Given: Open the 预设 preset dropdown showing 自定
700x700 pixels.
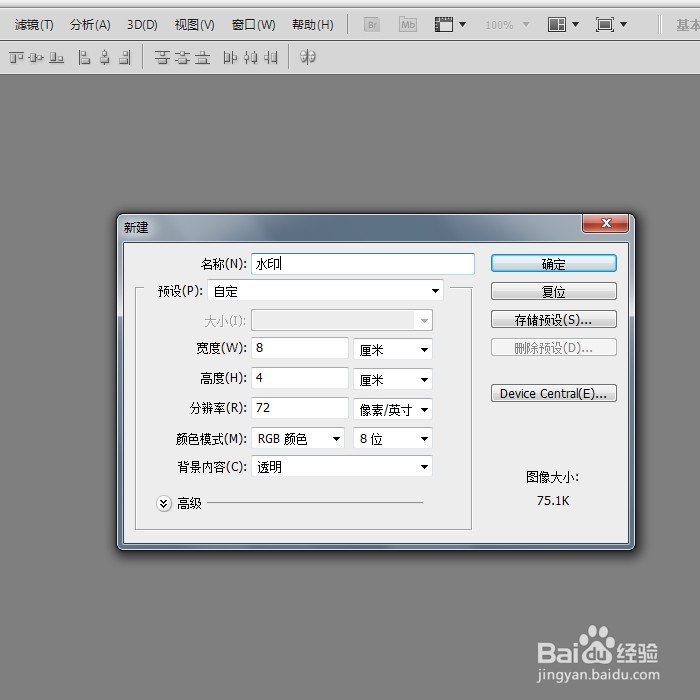Looking at the screenshot, I should tap(325, 291).
